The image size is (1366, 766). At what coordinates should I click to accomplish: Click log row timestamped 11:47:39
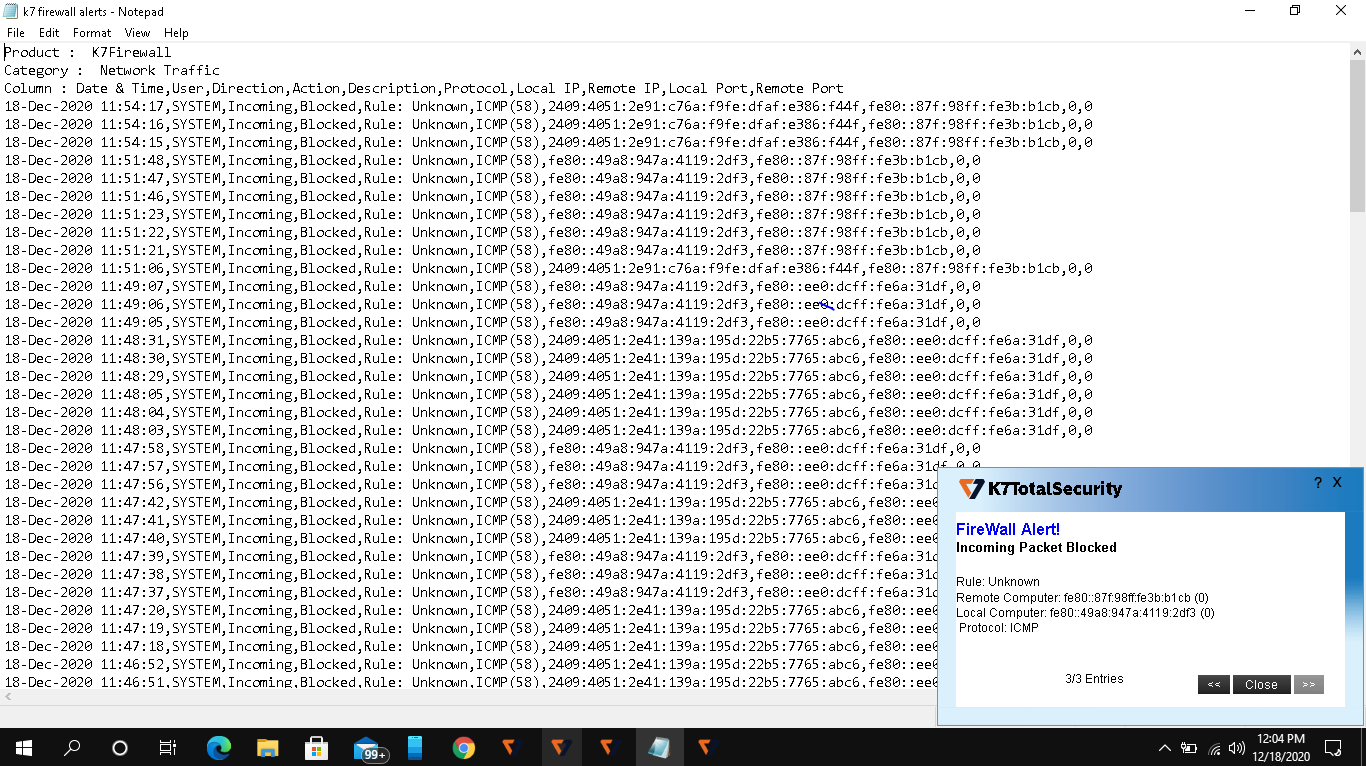pyautogui.click(x=470, y=556)
